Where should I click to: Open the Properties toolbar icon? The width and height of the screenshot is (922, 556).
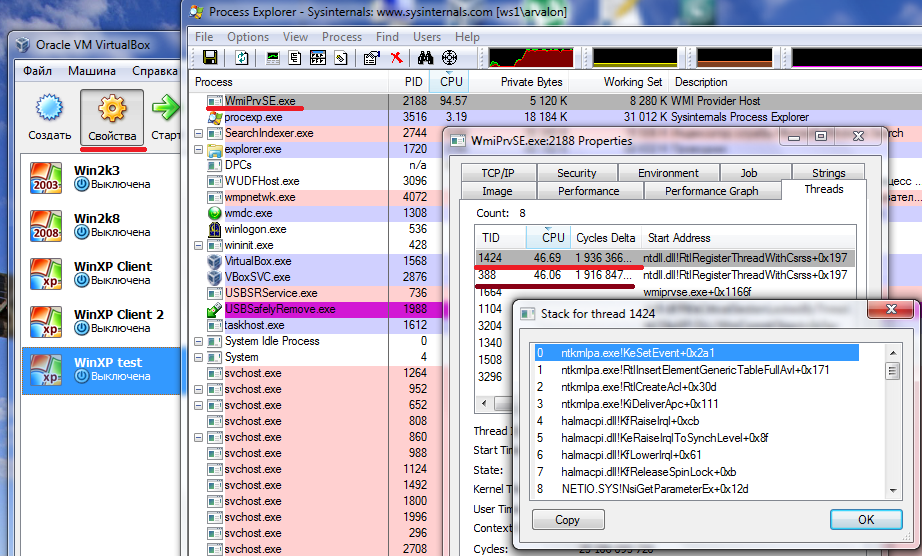click(372, 58)
